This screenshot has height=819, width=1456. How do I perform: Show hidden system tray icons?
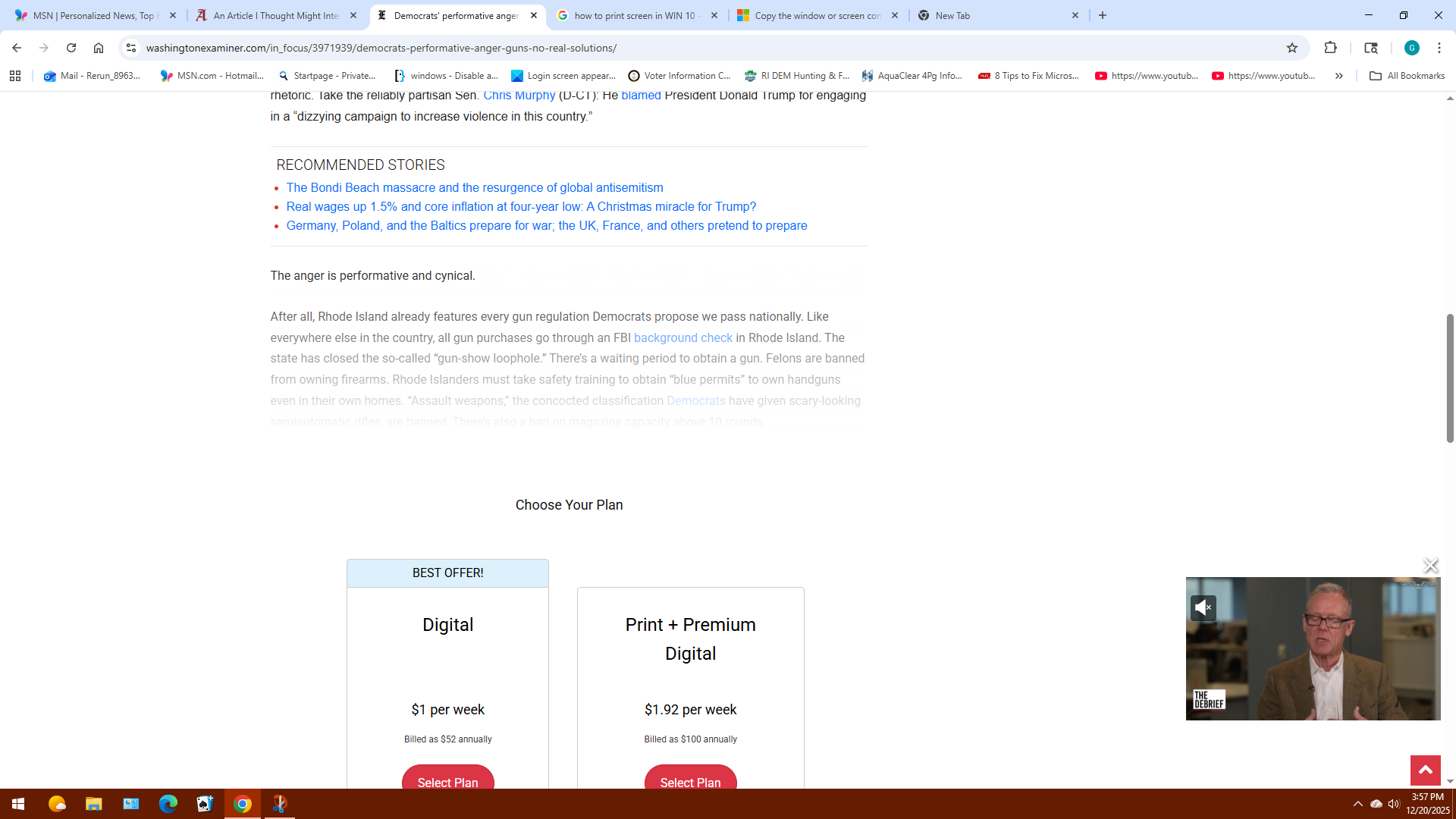pyautogui.click(x=1357, y=804)
